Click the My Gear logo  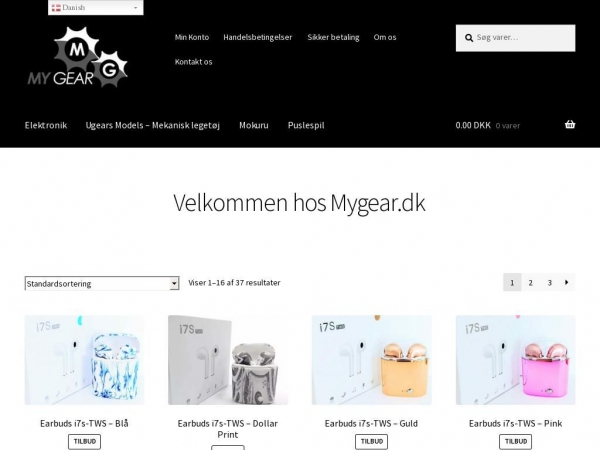coord(77,57)
